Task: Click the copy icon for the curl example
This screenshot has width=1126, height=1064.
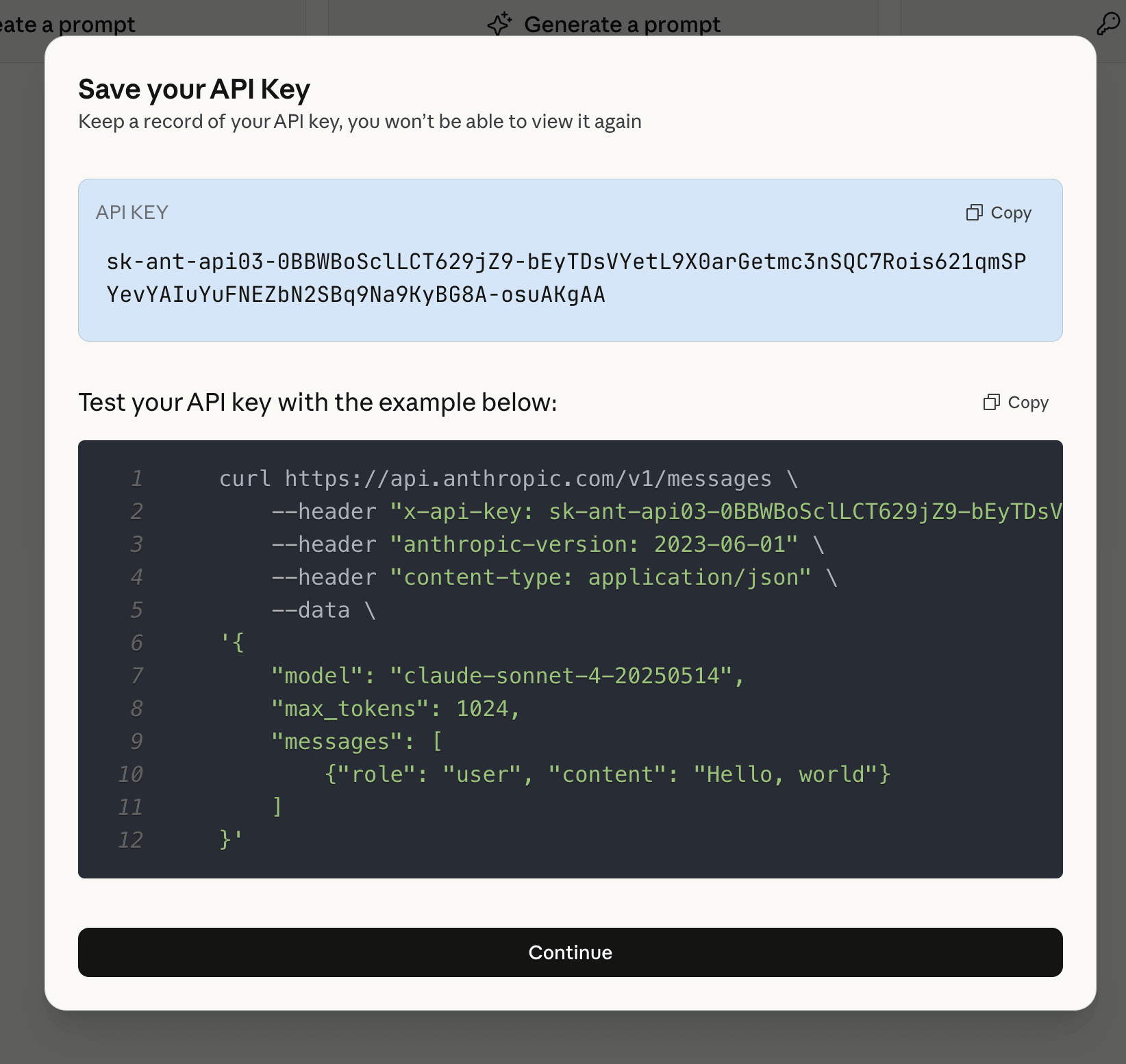Action: tap(992, 403)
